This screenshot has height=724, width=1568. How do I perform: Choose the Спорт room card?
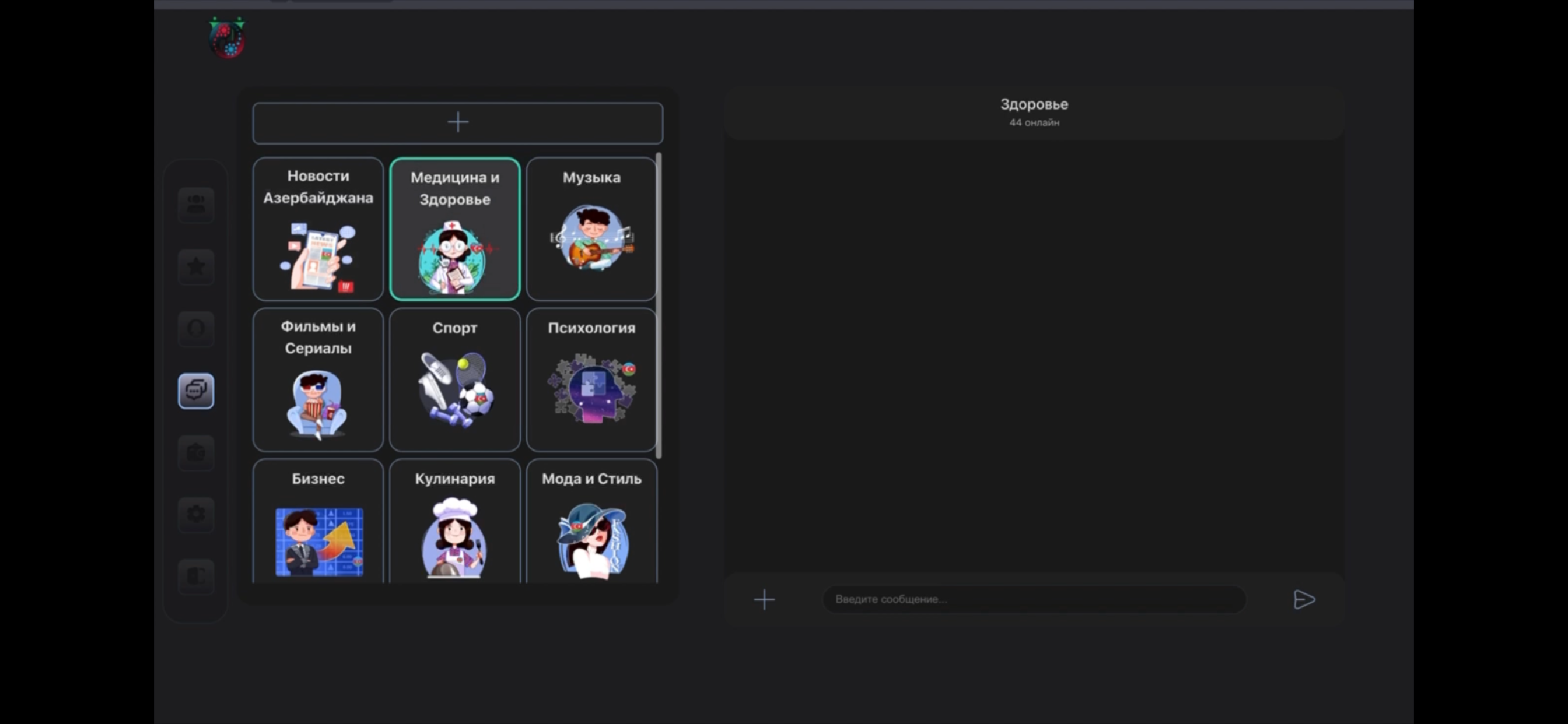coord(454,379)
